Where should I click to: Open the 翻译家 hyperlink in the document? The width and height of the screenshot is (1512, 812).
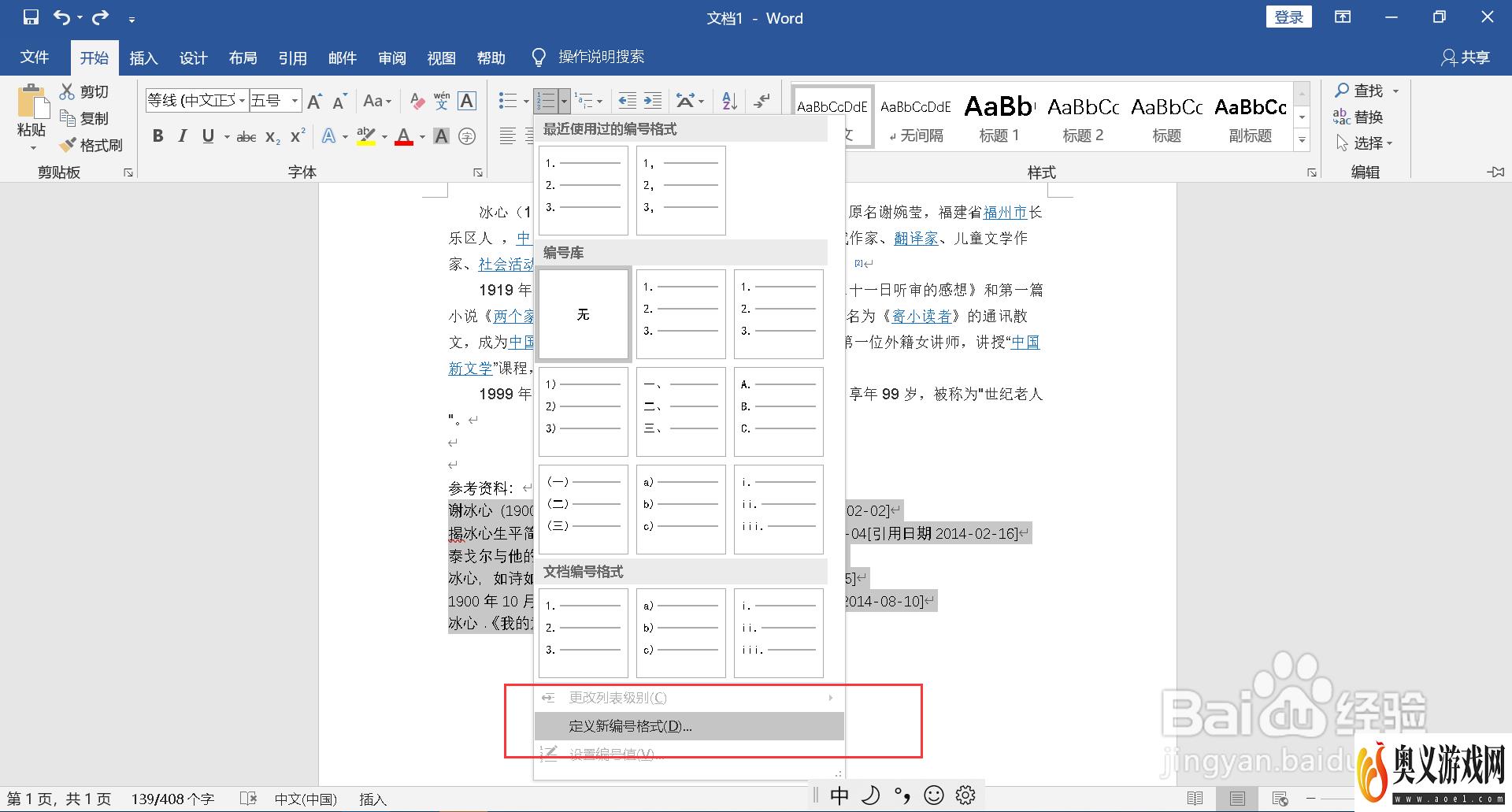916,238
